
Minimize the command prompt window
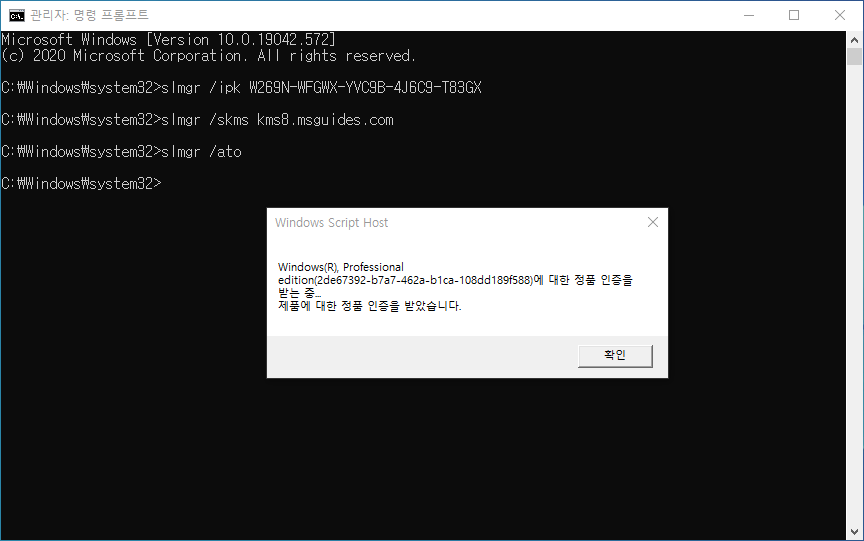point(749,15)
